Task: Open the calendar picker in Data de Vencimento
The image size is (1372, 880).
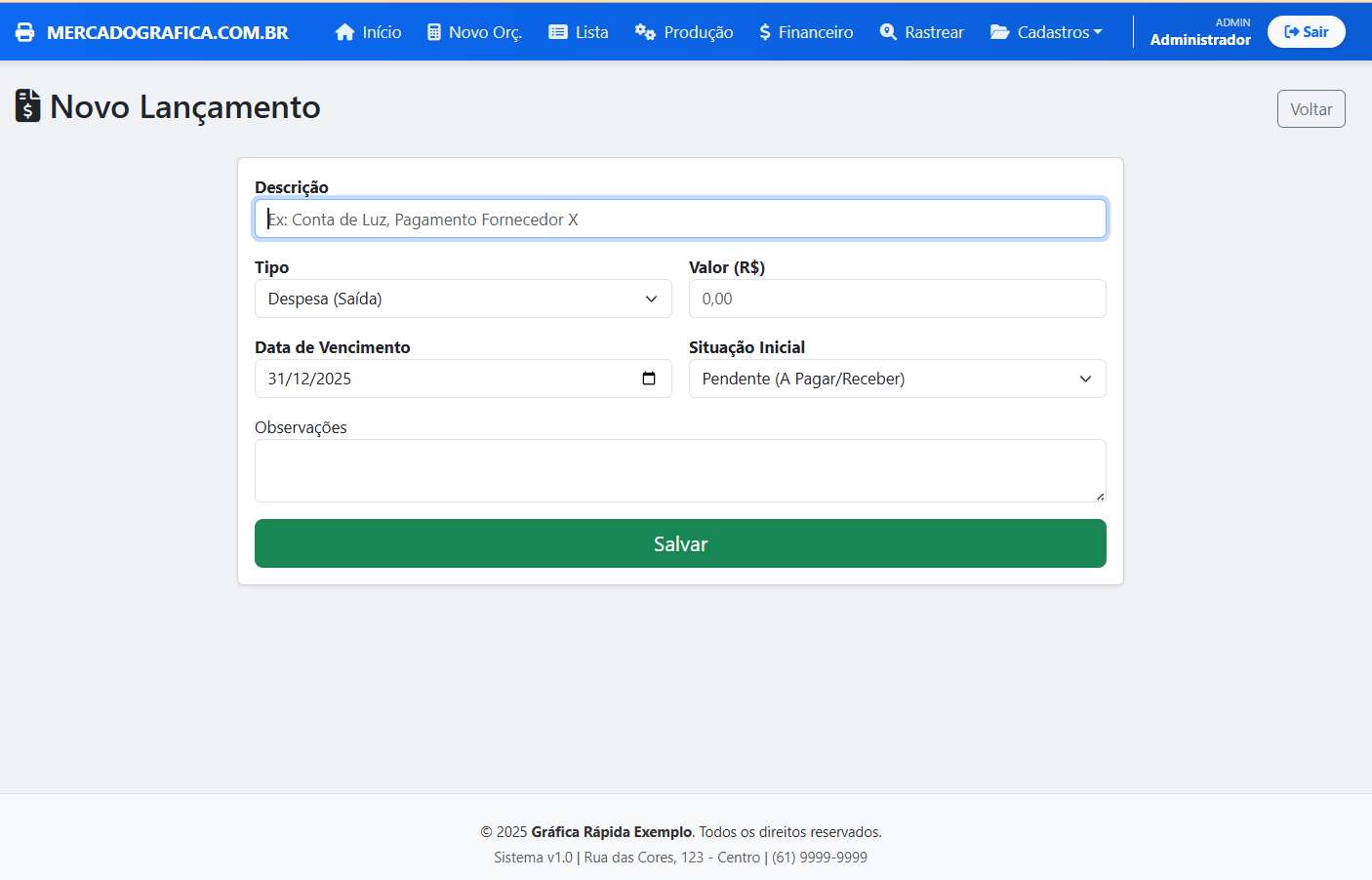Action: point(649,379)
